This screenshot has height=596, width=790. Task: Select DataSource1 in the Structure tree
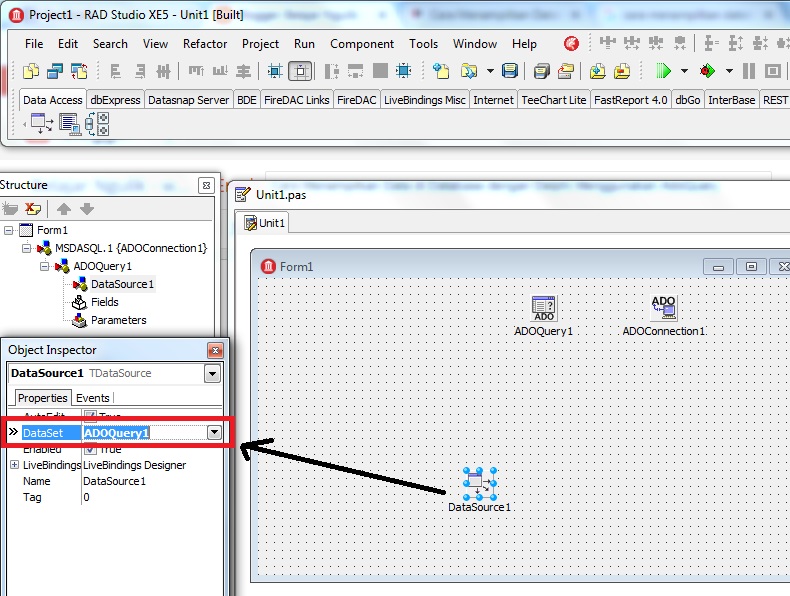pos(122,284)
